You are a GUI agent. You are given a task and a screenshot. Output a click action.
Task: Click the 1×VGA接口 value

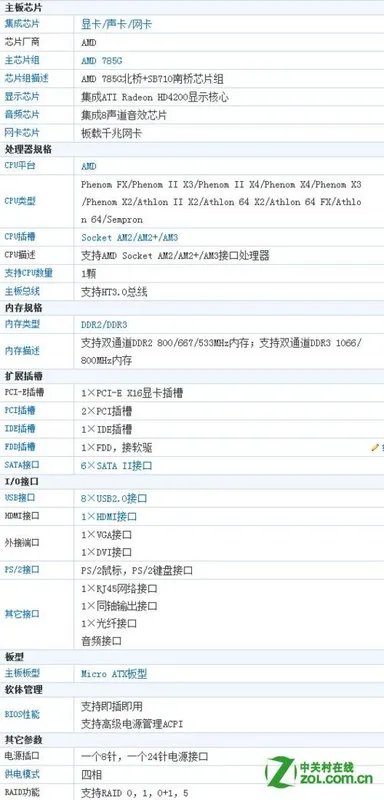click(x=107, y=535)
